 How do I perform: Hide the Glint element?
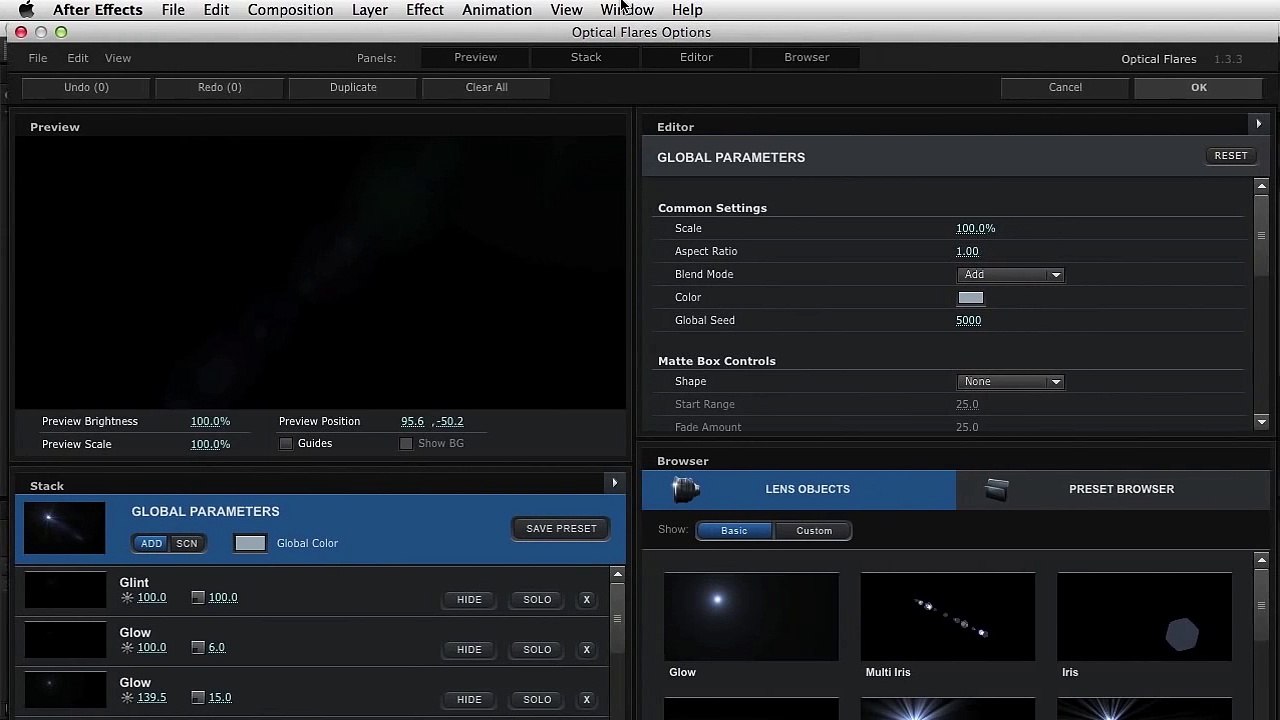(469, 599)
